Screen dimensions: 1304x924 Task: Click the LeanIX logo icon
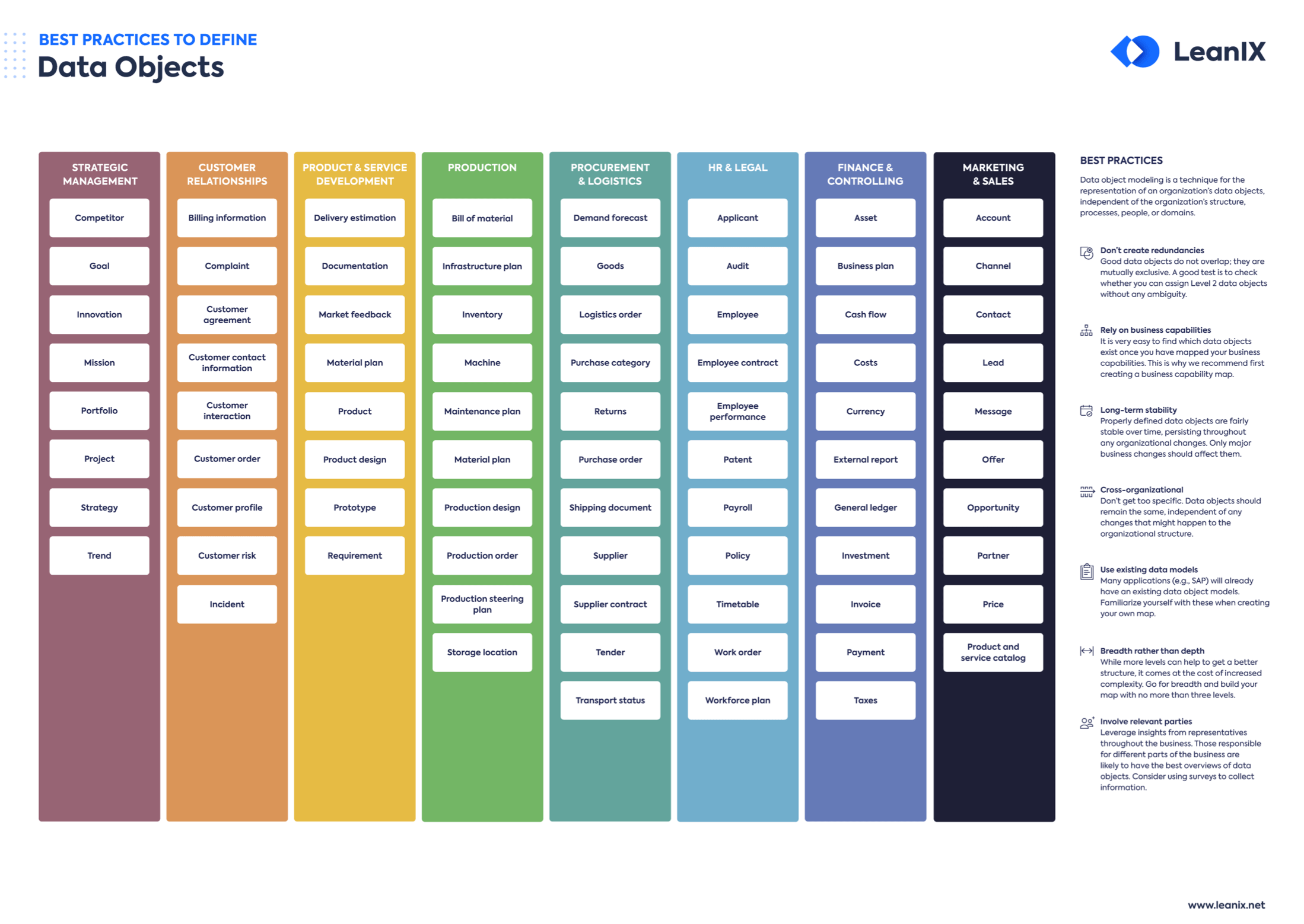[1134, 52]
